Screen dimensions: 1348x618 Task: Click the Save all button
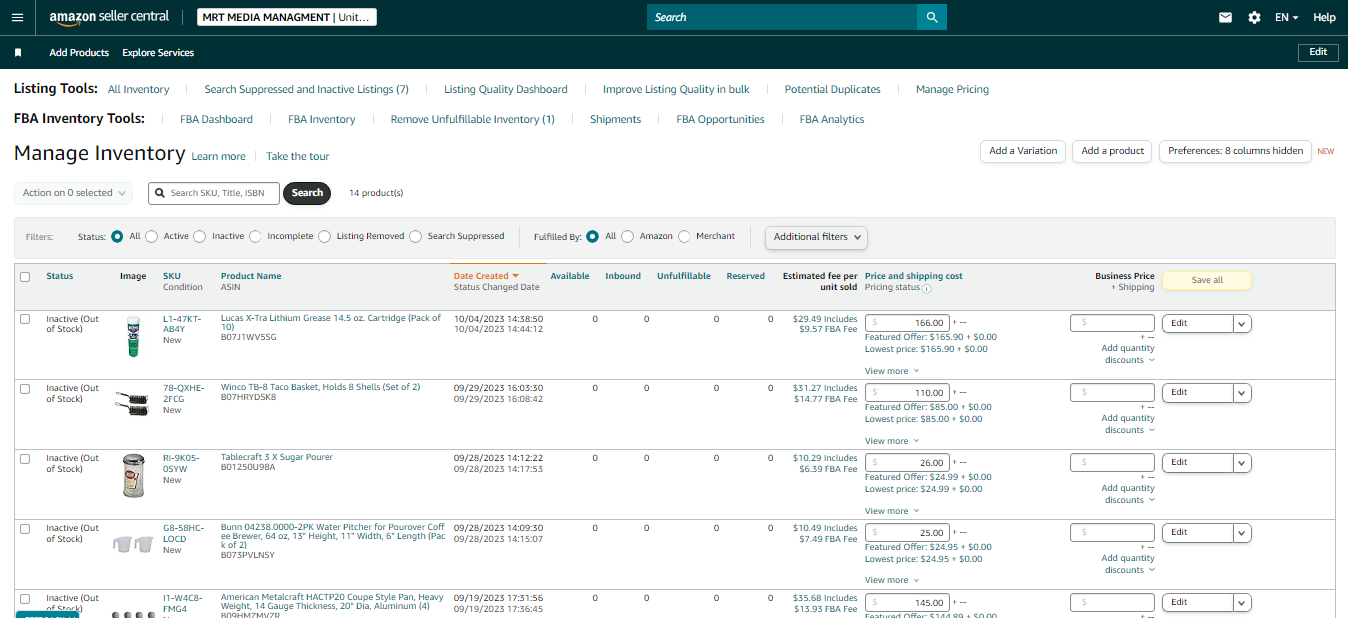tap(1207, 280)
